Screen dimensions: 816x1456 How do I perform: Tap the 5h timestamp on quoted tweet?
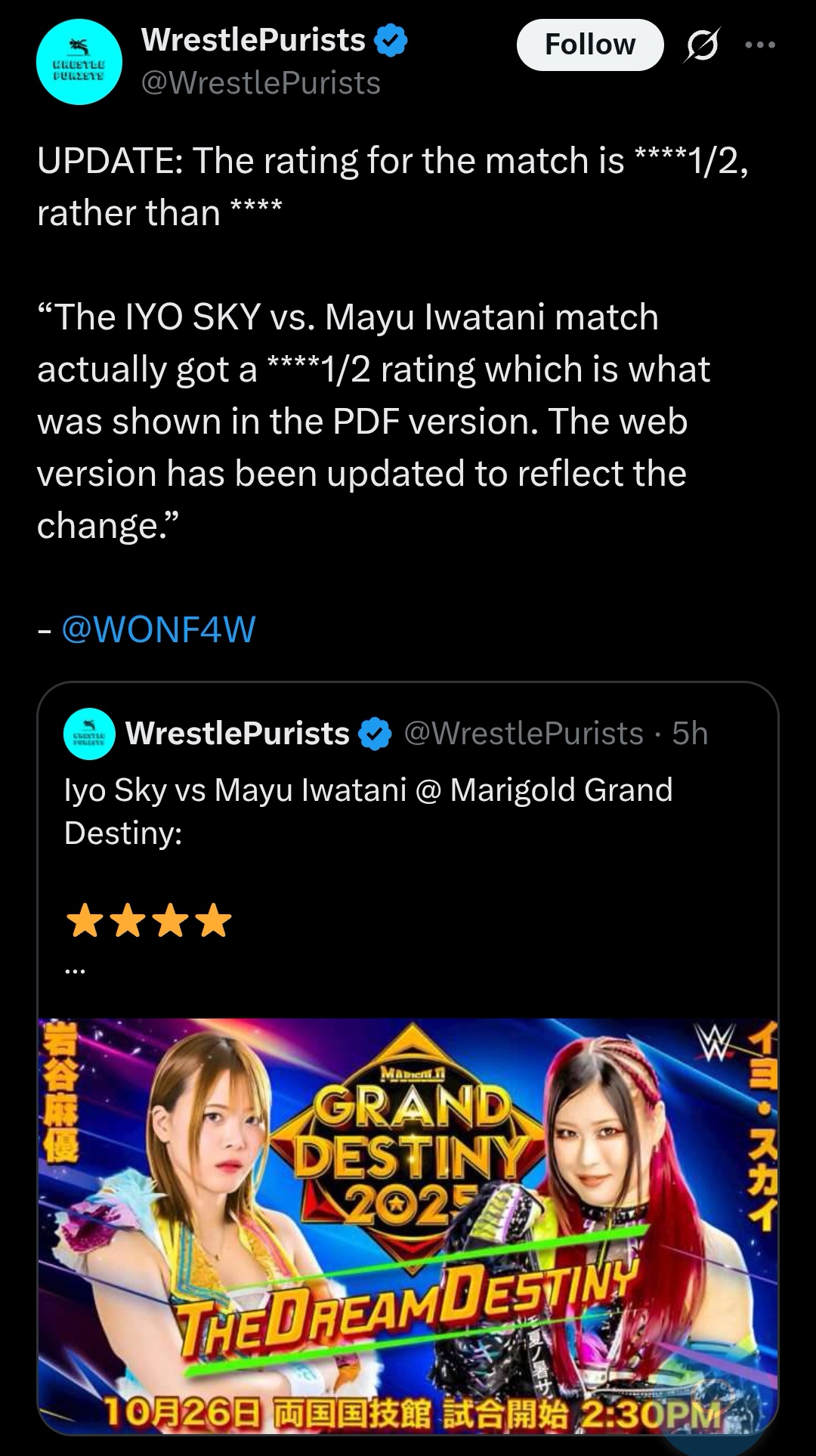click(x=690, y=734)
